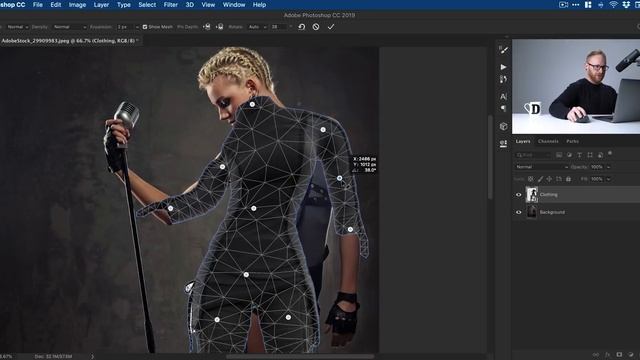The image size is (640, 360).
Task: Toggle the Show Mesh checkbox
Action: (145, 27)
